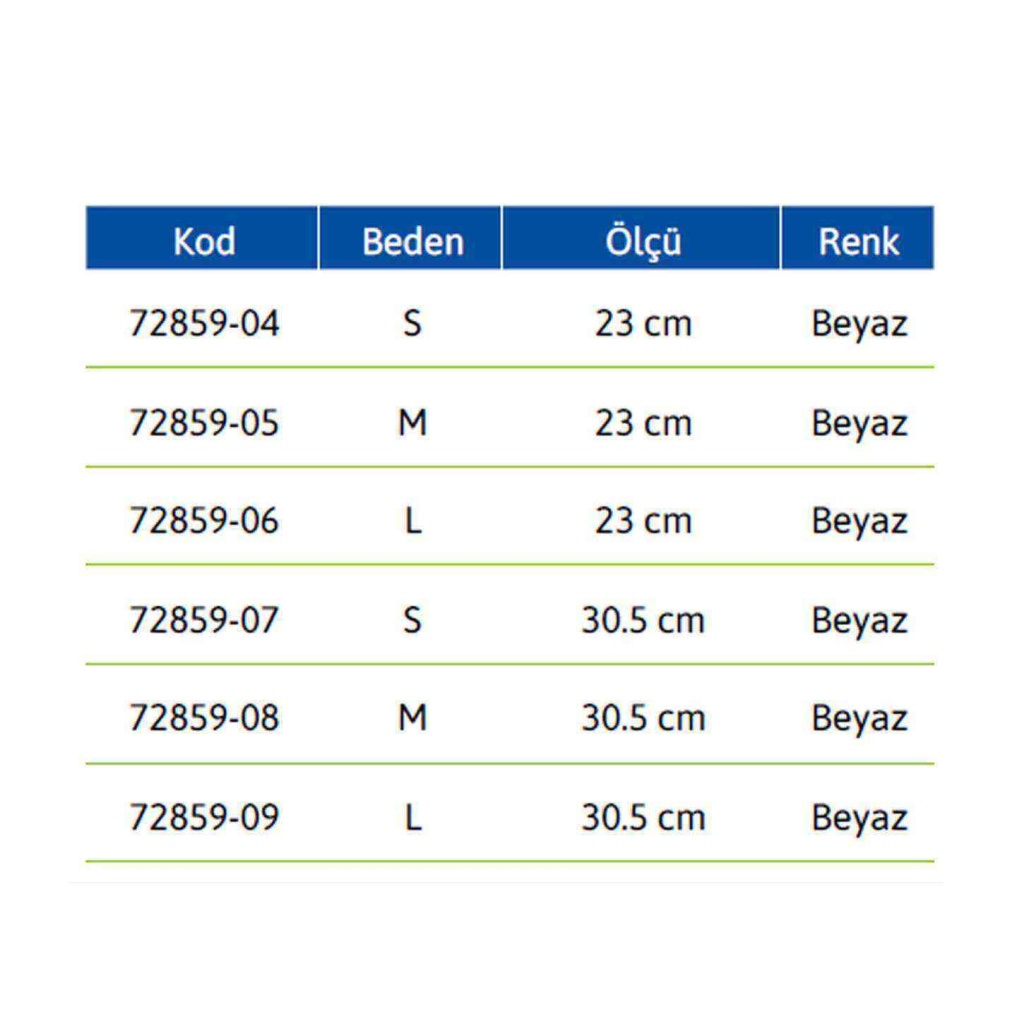
Task: Click size M in the 72859-05 row
Action: [413, 423]
